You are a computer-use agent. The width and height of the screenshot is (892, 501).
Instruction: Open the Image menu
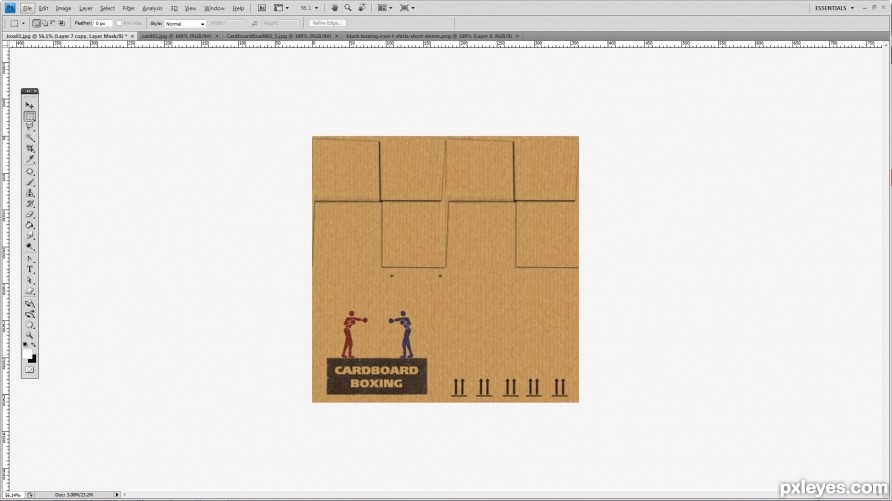(x=63, y=9)
